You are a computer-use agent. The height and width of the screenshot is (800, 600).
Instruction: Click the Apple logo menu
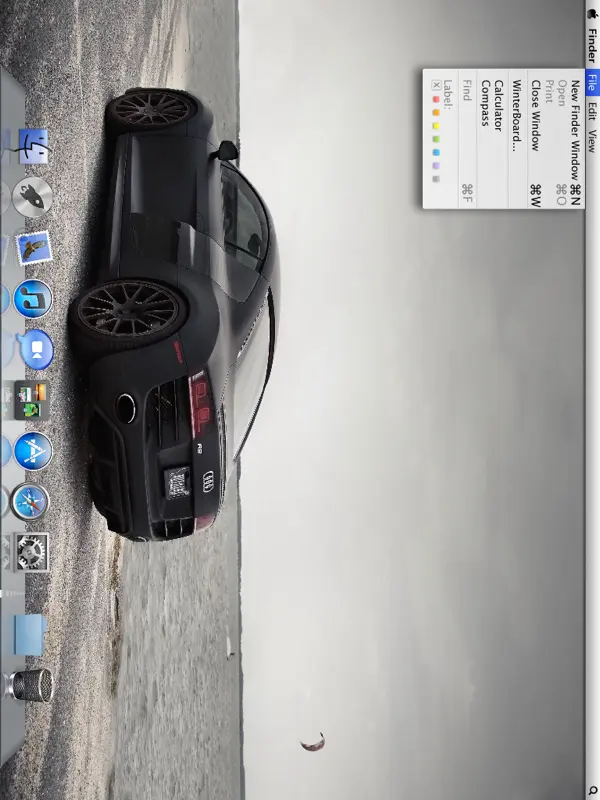[x=591, y=9]
